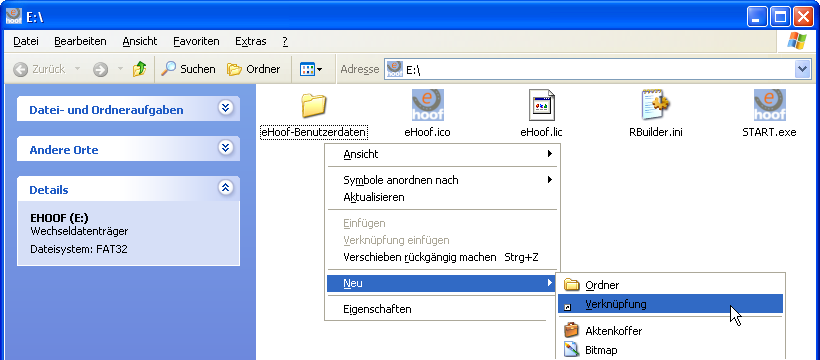820x360 pixels.
Task: Select the START.exe application icon
Action: pyautogui.click(x=769, y=105)
